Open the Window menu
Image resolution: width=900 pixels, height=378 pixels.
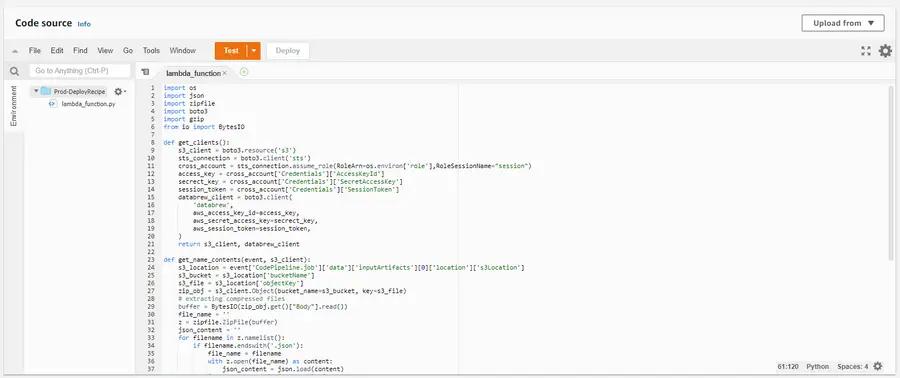183,50
